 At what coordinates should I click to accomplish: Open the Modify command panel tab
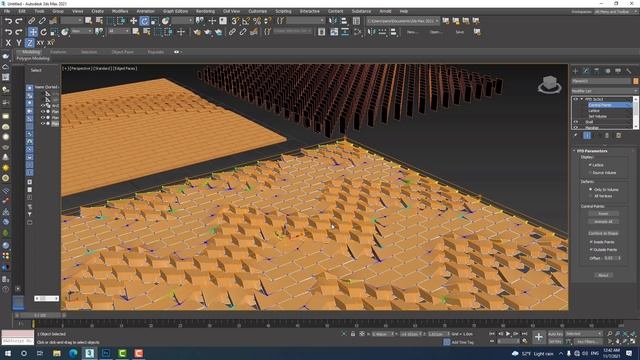586,71
